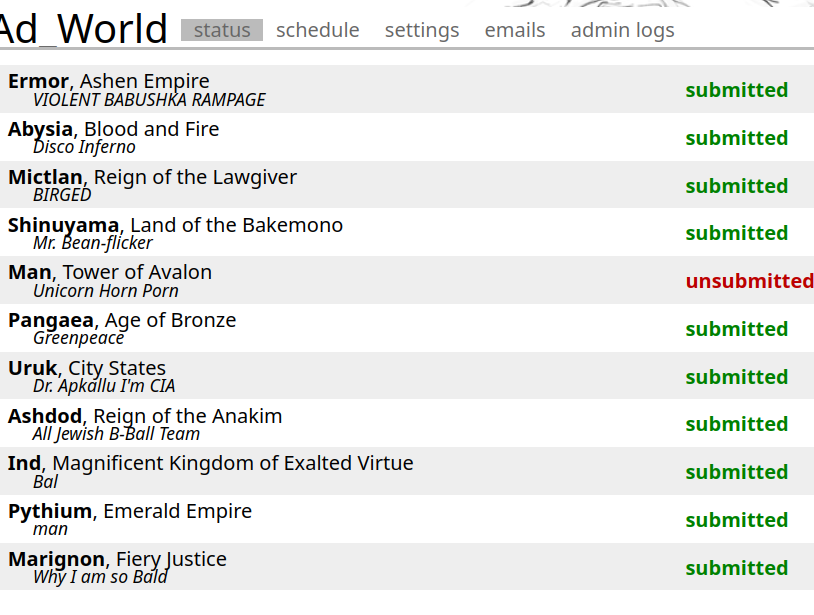Click the BIRGED pretender name
814x615 pixels.
pos(62,195)
